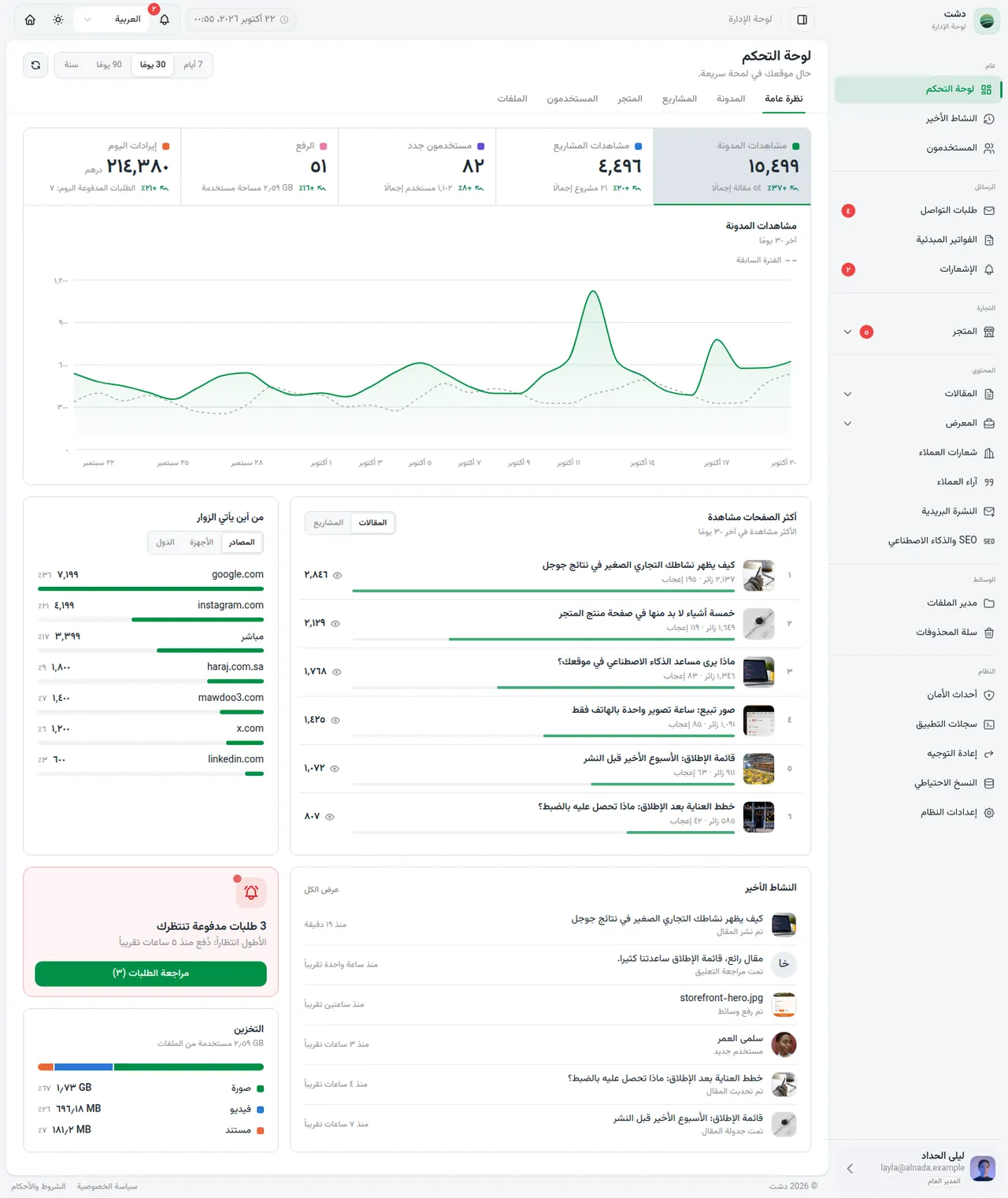The image size is (1008, 1198).
Task: Open سياسة الخصوصية footer link
Action: point(107,1186)
